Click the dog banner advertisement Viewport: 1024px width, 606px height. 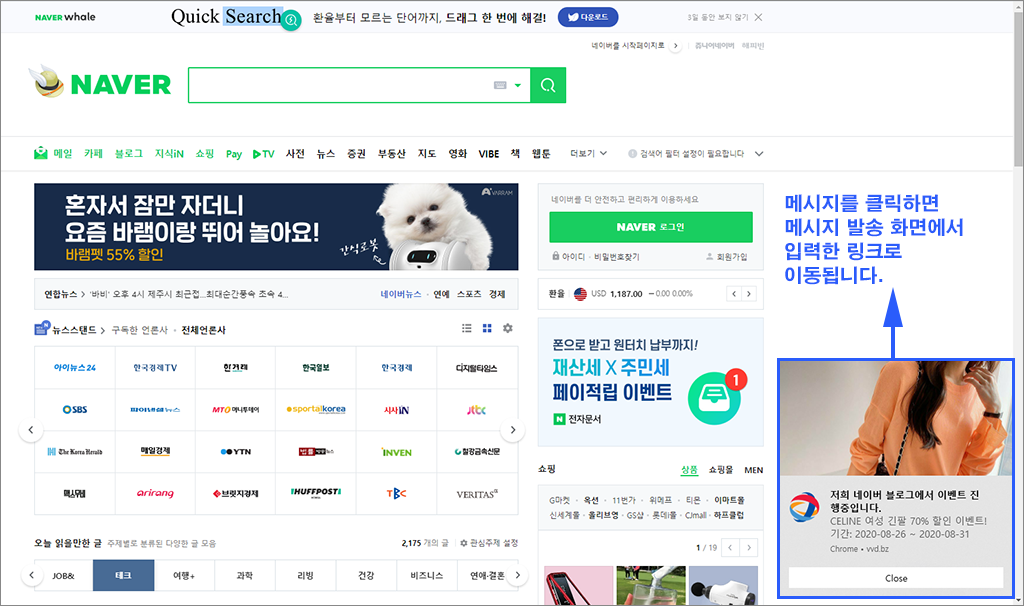point(276,227)
